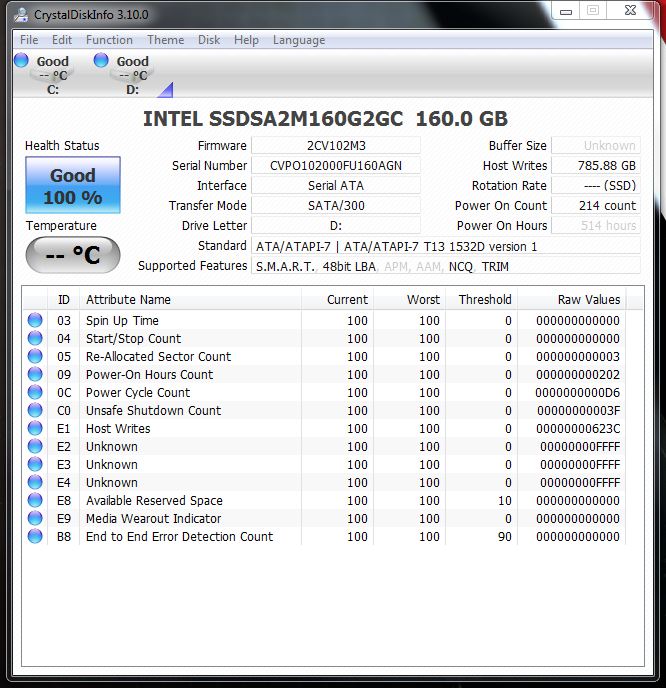Click the Standard ATA/ATAPI-7 field
The width and height of the screenshot is (666, 688).
point(445,246)
